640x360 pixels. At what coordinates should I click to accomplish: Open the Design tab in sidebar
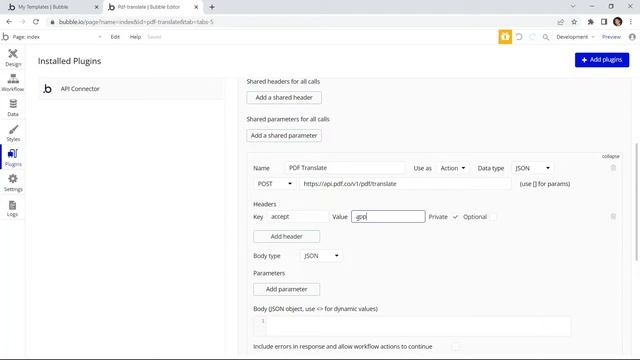pos(13,58)
